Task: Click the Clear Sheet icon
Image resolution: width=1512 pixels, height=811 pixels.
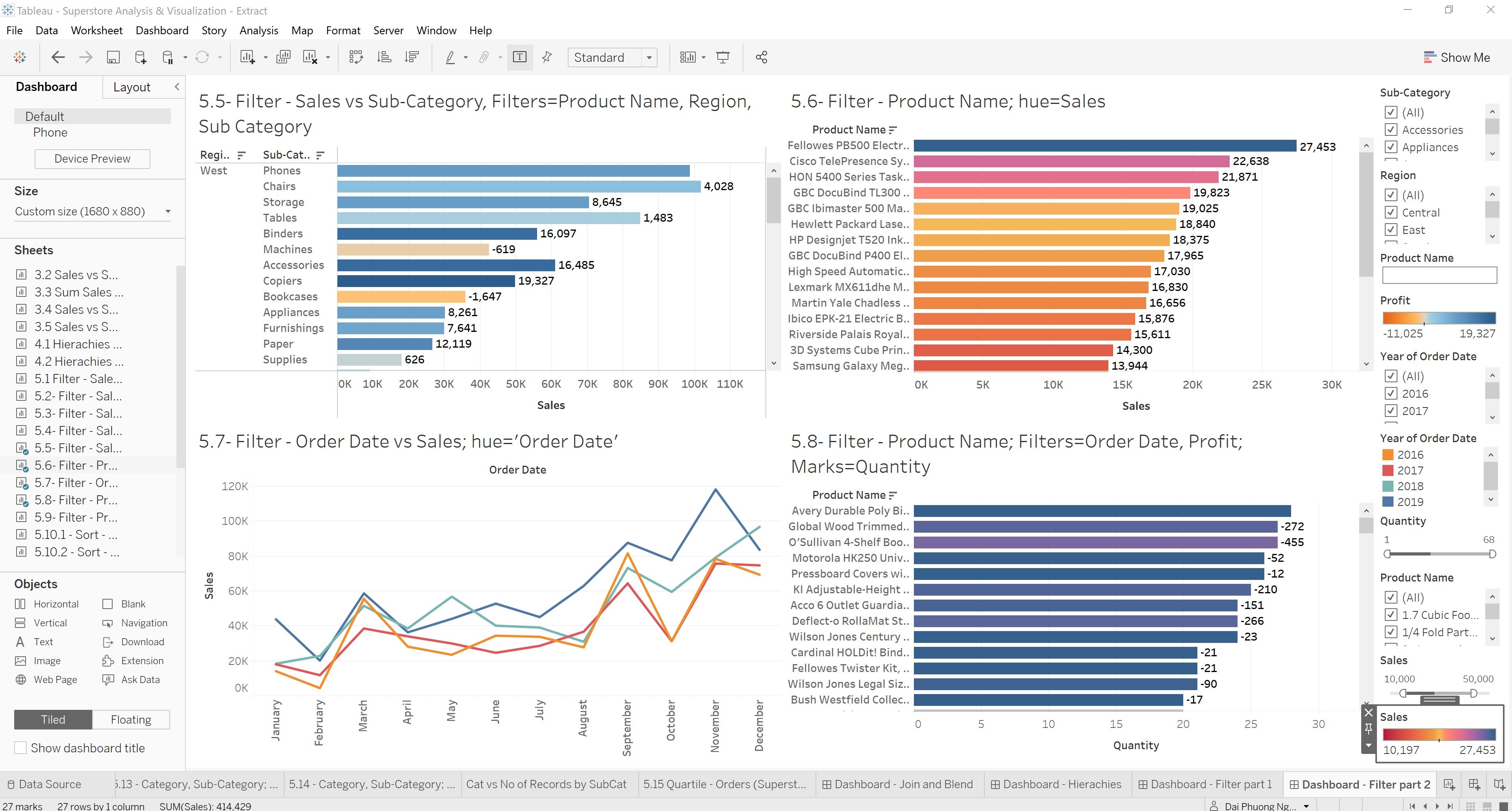Action: 310,57
